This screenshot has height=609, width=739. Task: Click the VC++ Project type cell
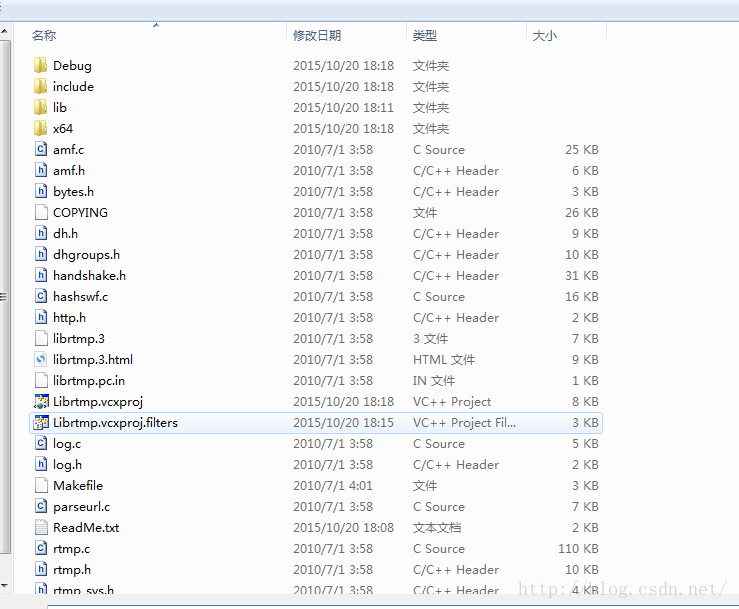(452, 402)
